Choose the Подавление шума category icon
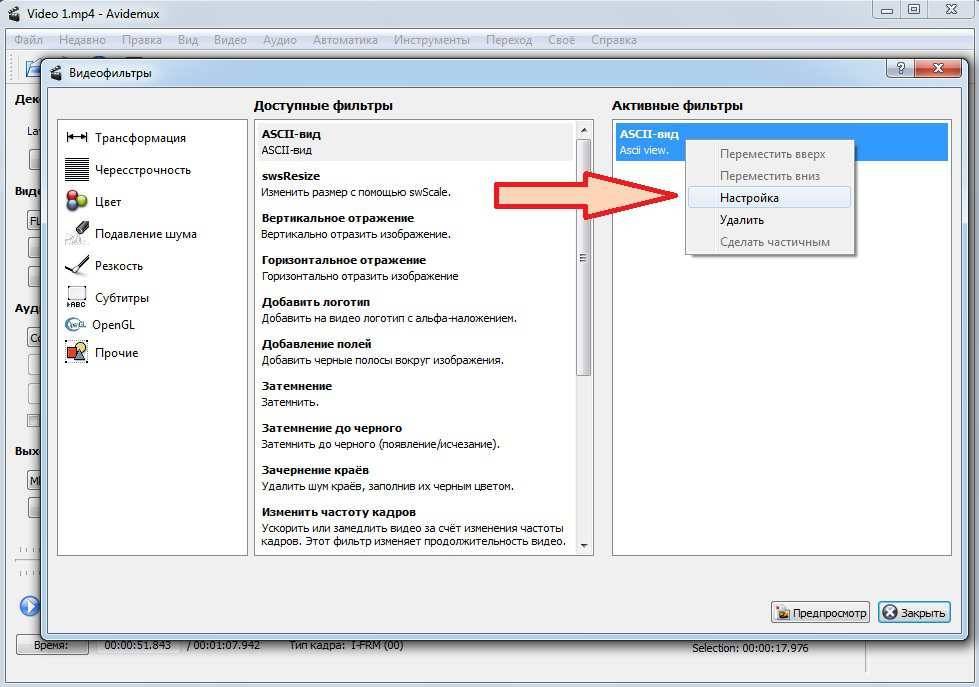 pyautogui.click(x=77, y=234)
